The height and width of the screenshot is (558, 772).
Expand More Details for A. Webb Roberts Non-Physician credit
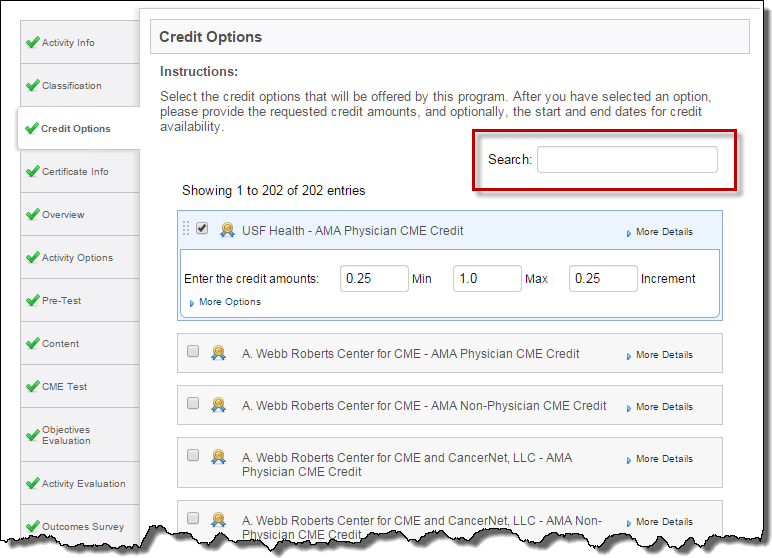[659, 407]
